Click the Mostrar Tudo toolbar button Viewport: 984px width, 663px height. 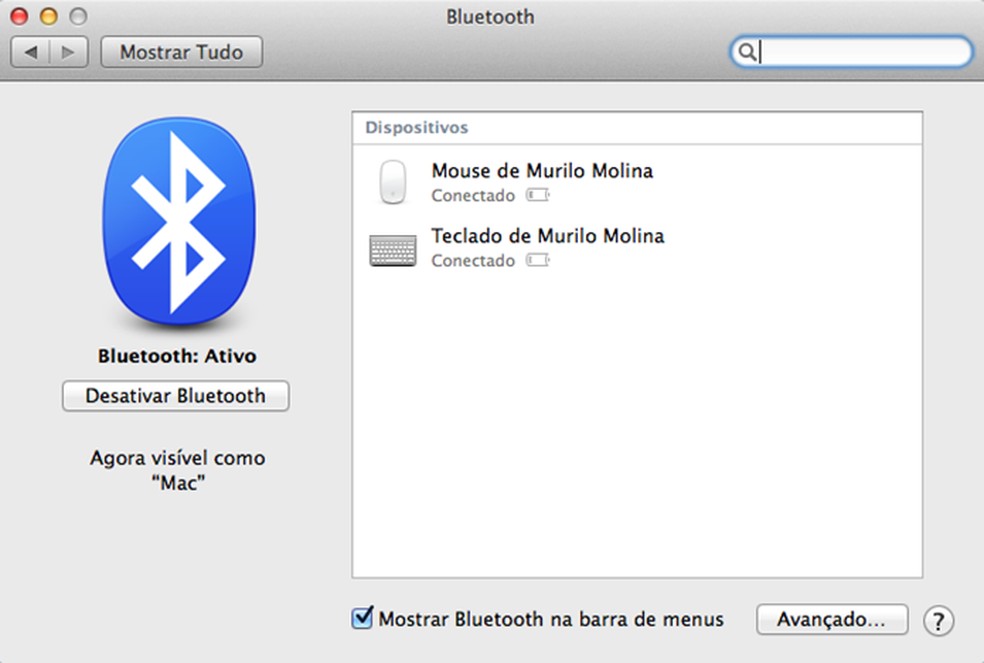pyautogui.click(x=181, y=51)
